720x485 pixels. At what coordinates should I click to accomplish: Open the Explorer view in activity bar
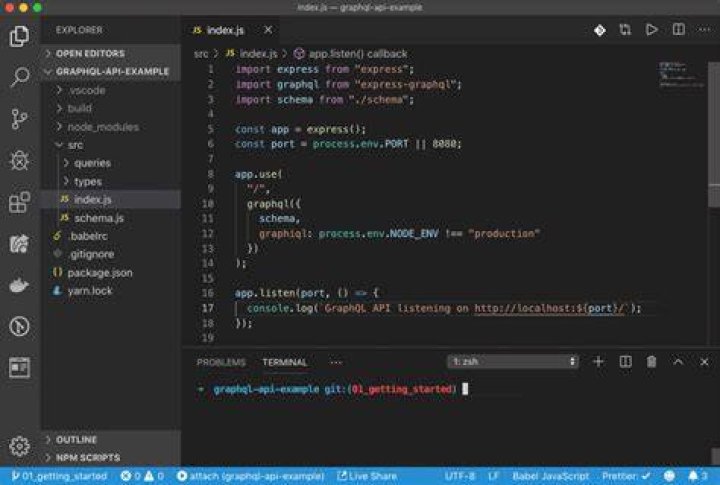point(19,36)
